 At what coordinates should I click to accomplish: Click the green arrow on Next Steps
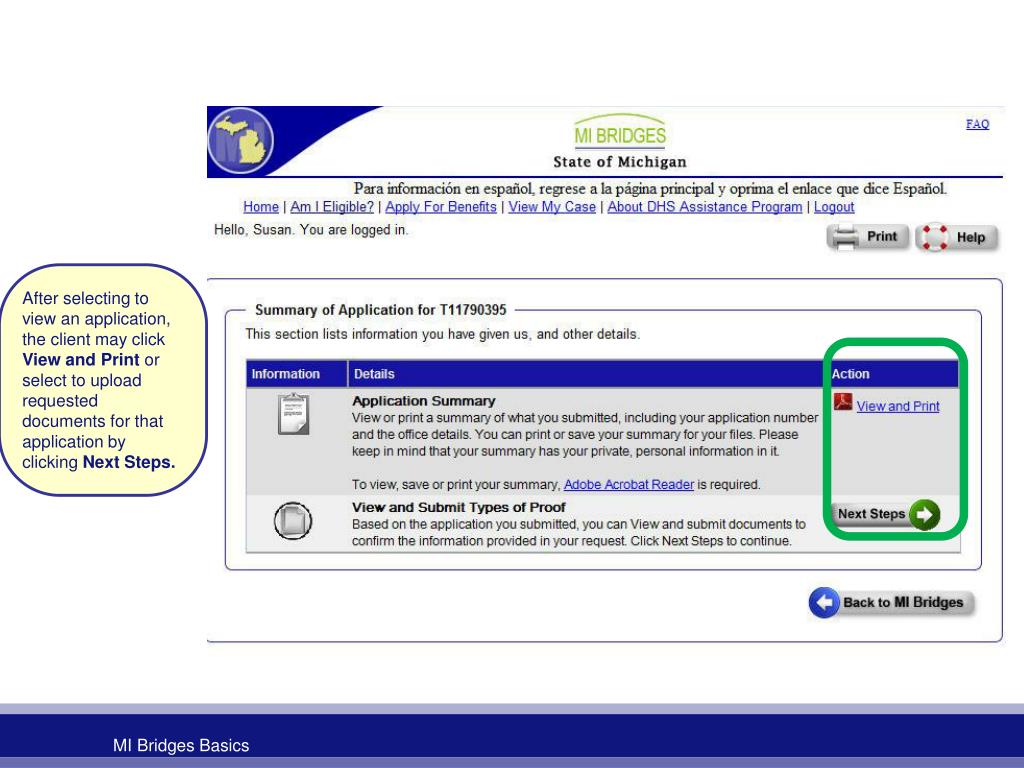[924, 515]
